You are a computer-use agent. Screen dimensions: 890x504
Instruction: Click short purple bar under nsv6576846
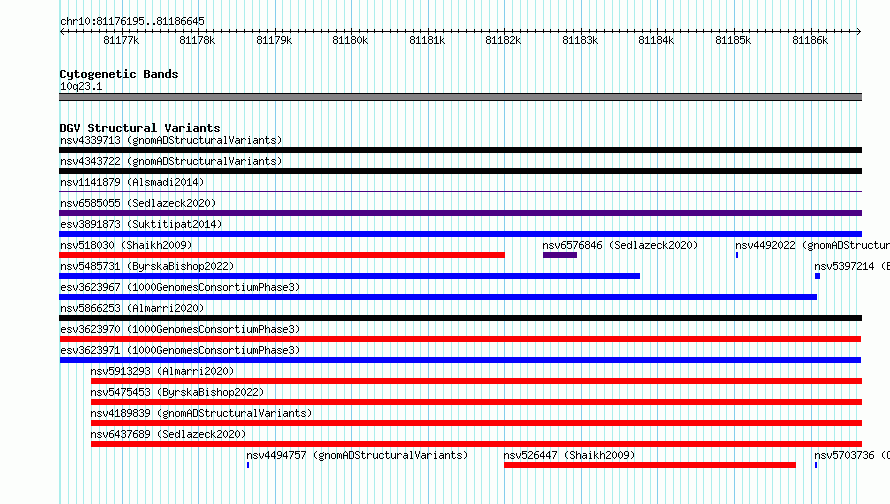(x=560, y=255)
